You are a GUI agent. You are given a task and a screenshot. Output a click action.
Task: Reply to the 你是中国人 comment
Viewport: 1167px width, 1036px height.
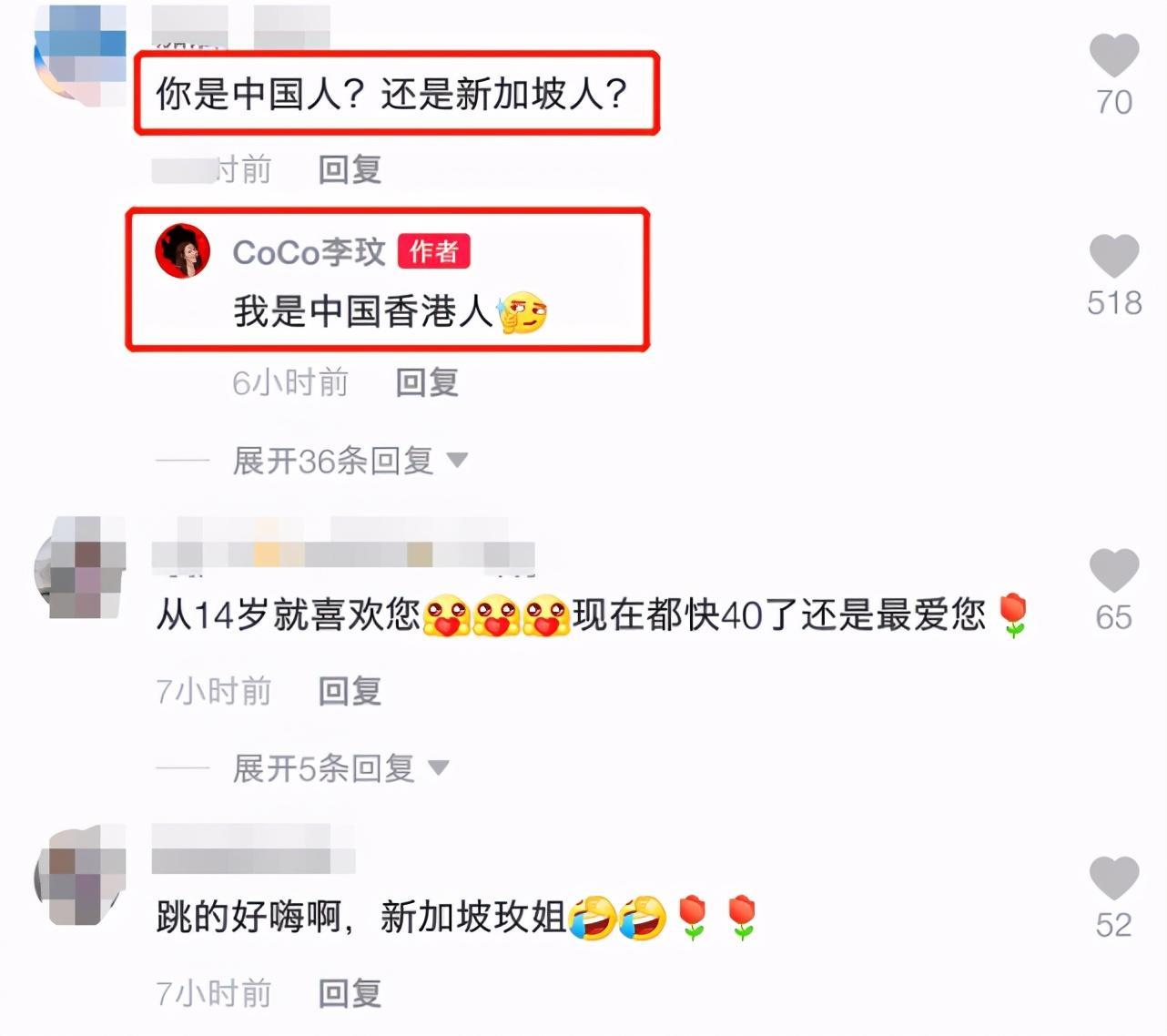[x=350, y=169]
